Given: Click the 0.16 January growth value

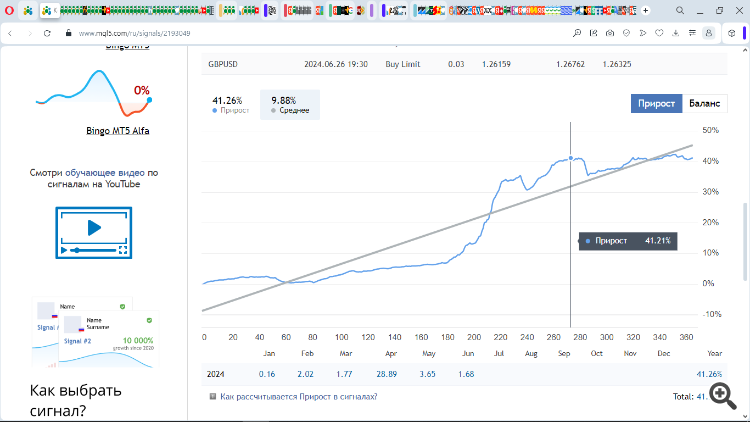Looking at the screenshot, I should coord(267,374).
